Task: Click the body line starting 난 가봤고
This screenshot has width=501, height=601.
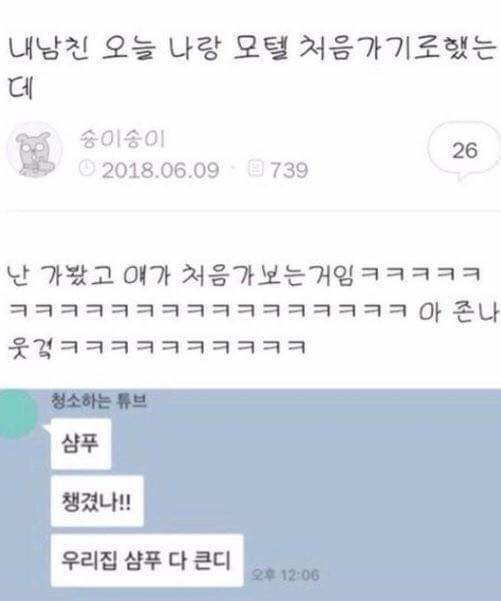Action: tap(244, 275)
